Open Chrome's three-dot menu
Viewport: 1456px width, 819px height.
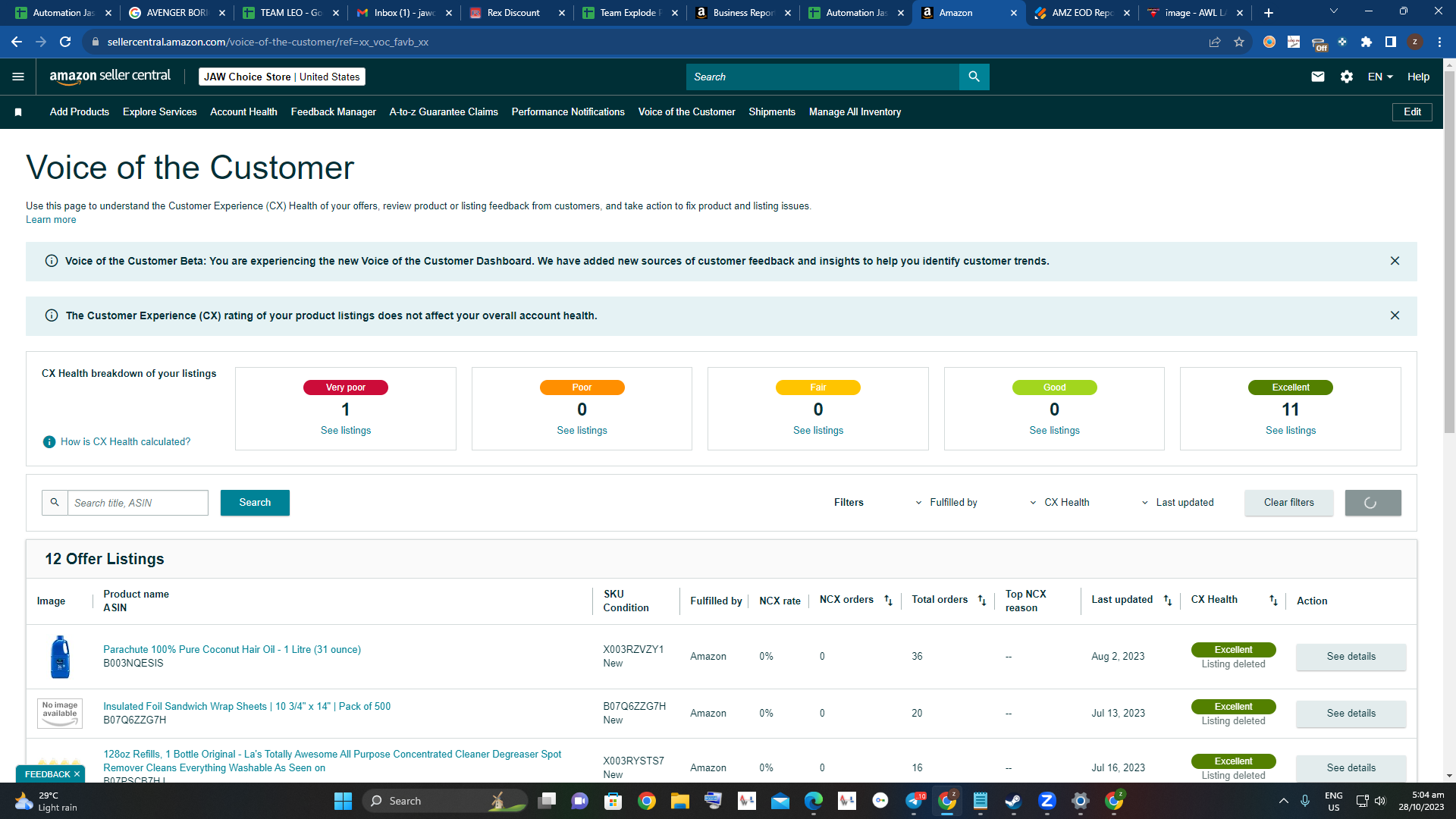(1439, 42)
